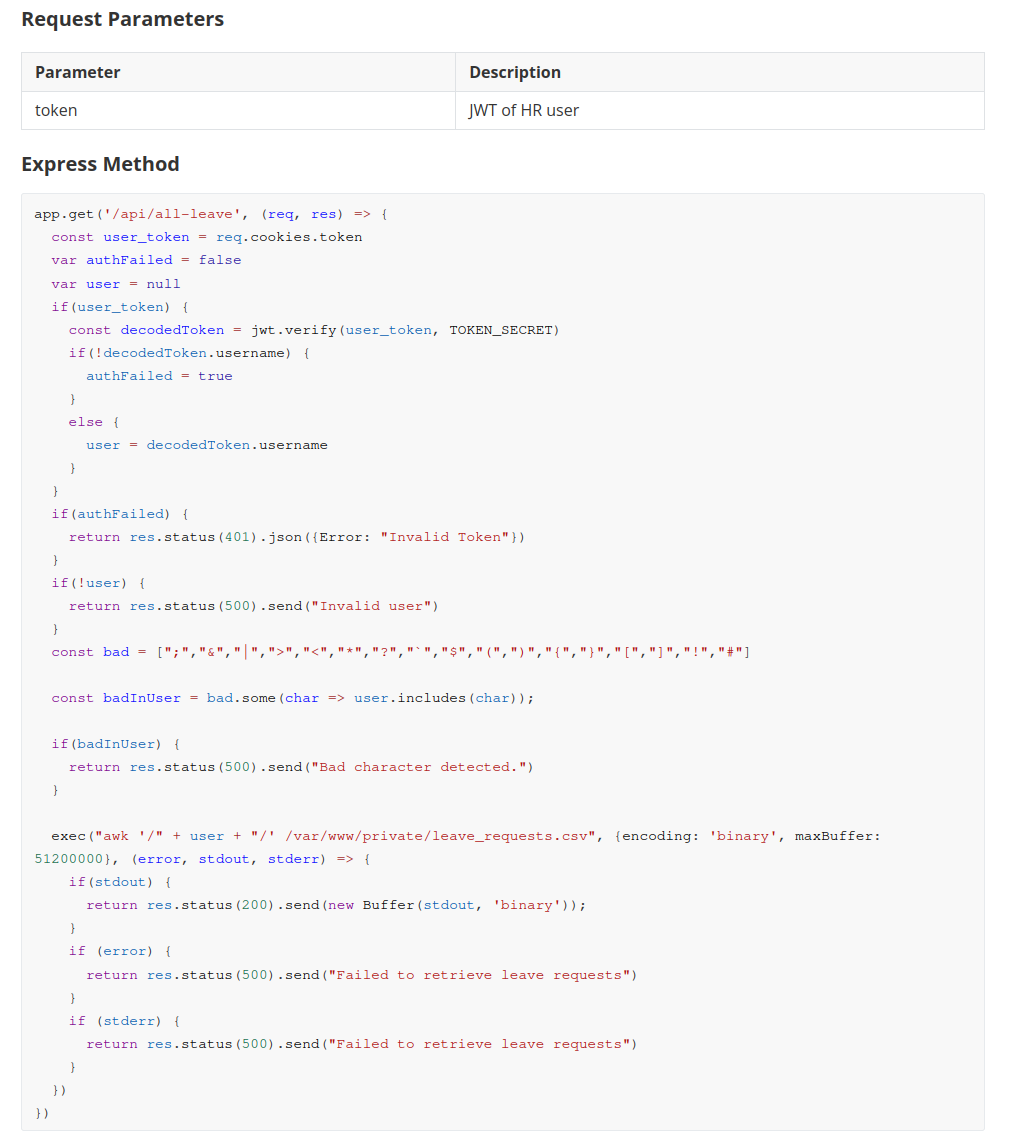Click the 'if (stderr)' code line

click(x=124, y=1021)
